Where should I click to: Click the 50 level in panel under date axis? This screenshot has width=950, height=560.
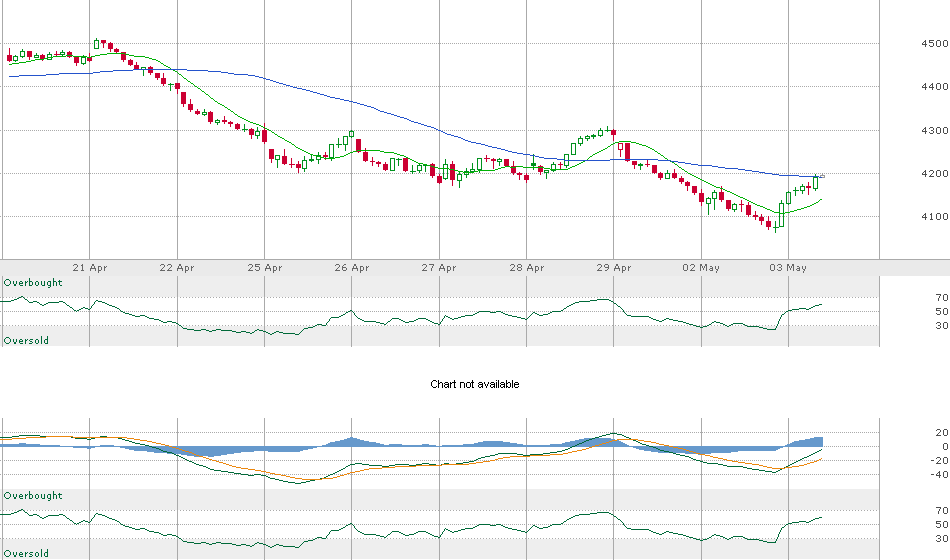[x=942, y=312]
